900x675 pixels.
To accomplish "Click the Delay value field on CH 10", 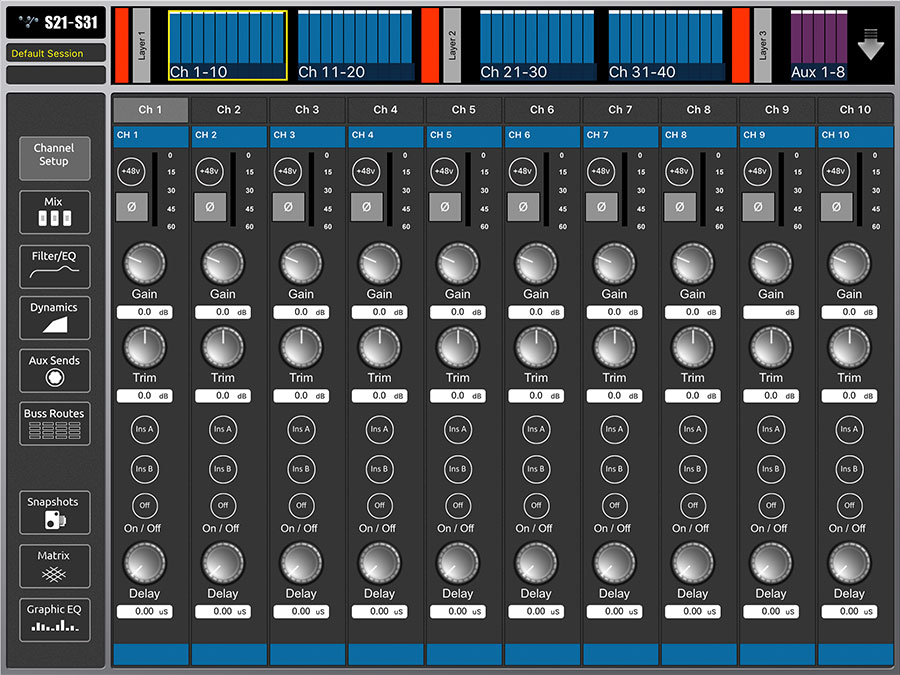I will tap(849, 612).
